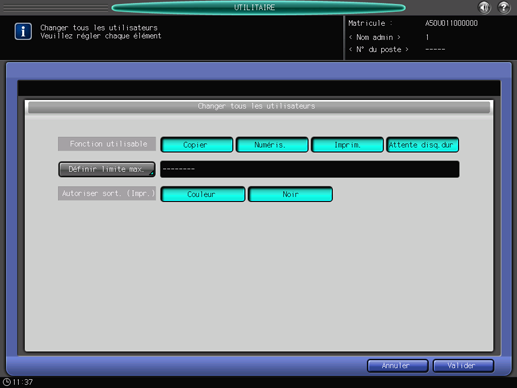The height and width of the screenshot is (388, 517).
Task: Click the accessibility sound icon
Action: [x=484, y=7]
